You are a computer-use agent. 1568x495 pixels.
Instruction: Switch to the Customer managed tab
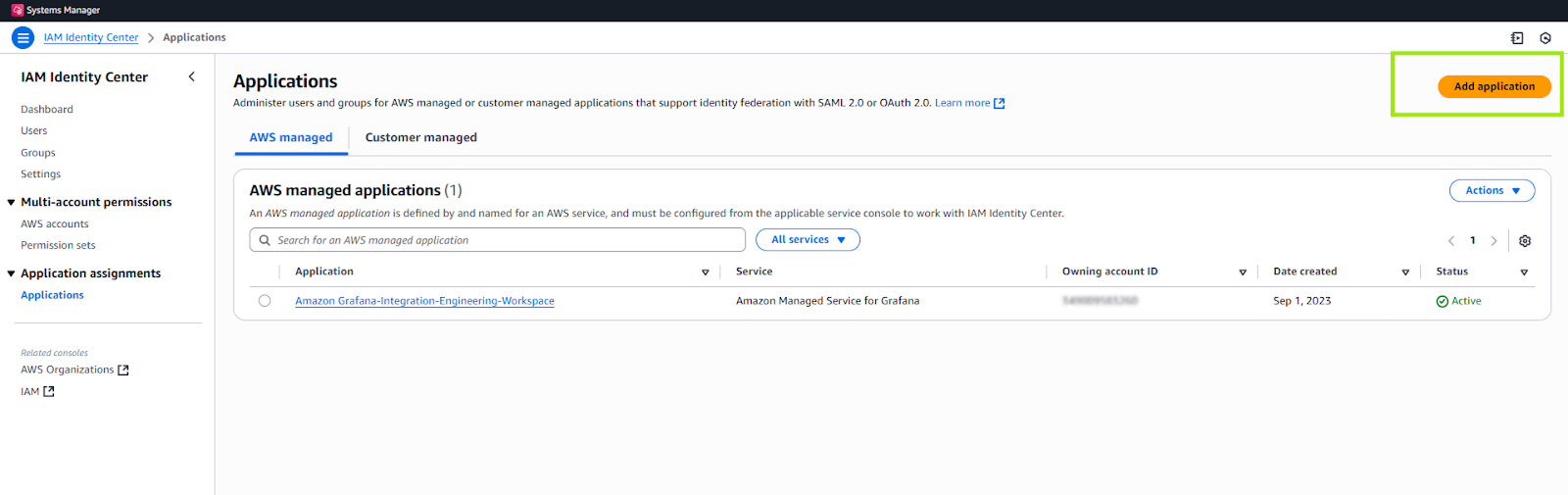(420, 138)
